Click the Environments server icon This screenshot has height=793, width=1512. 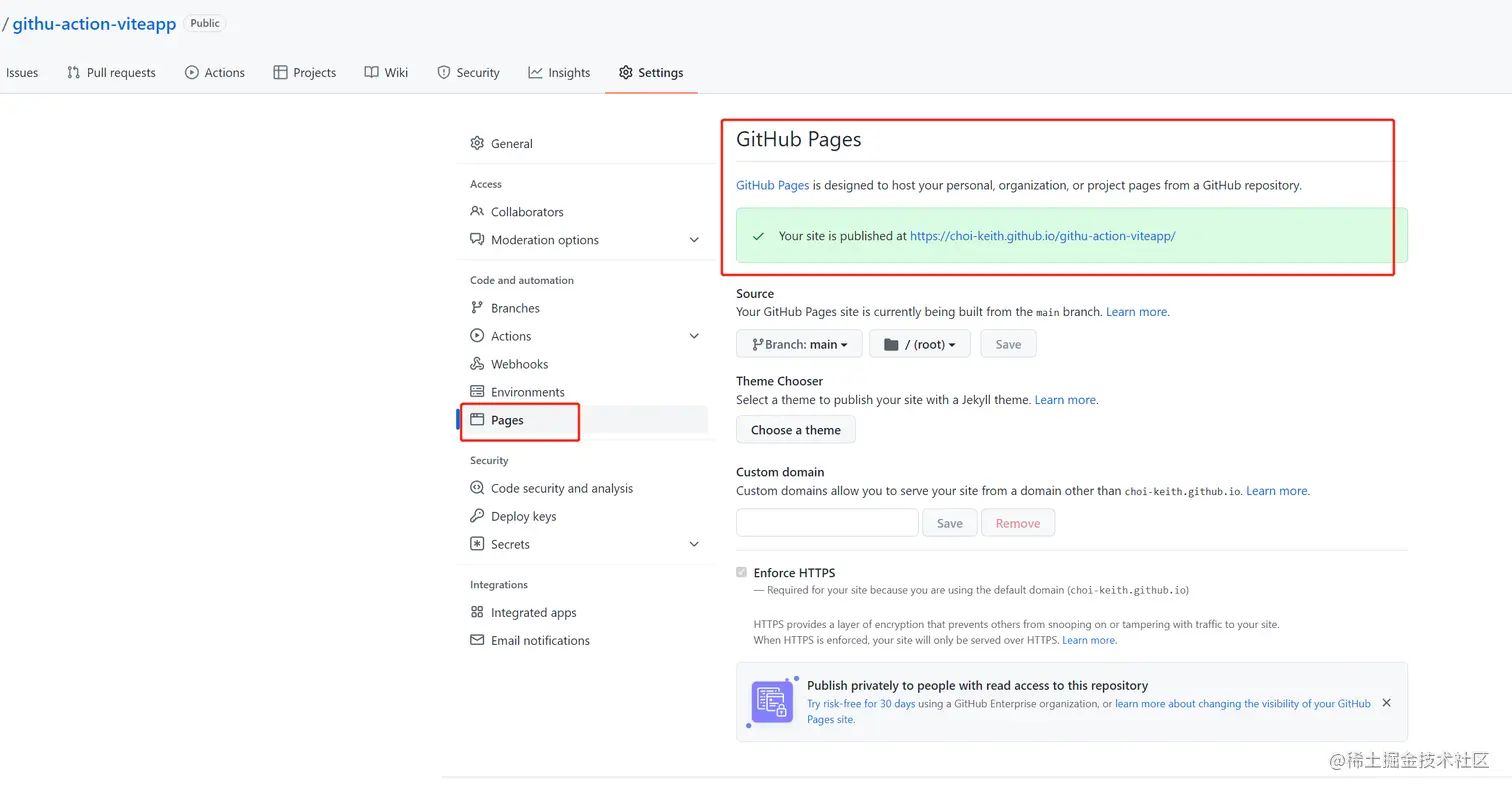(x=477, y=391)
